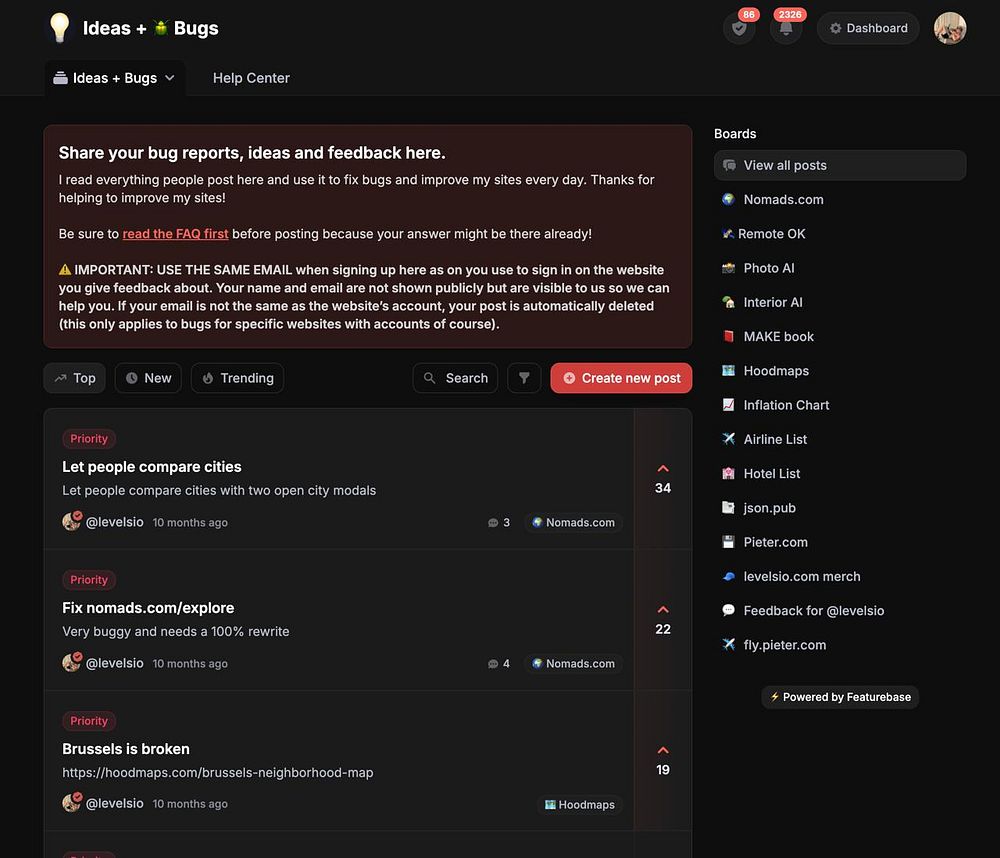The width and height of the screenshot is (1000, 858).
Task: Click hoodmaps.com/brussels-neighborhood-map text
Action: [217, 773]
